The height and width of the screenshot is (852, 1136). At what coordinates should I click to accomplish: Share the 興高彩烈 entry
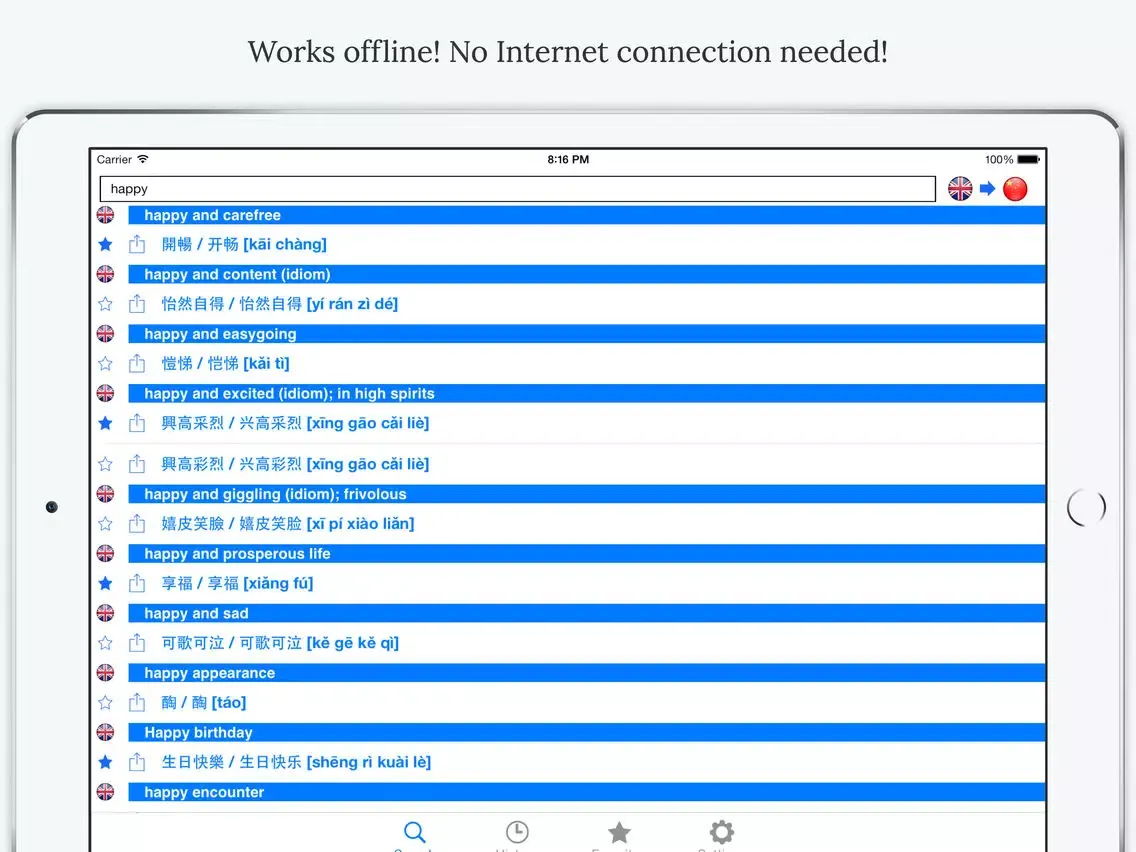(x=137, y=464)
